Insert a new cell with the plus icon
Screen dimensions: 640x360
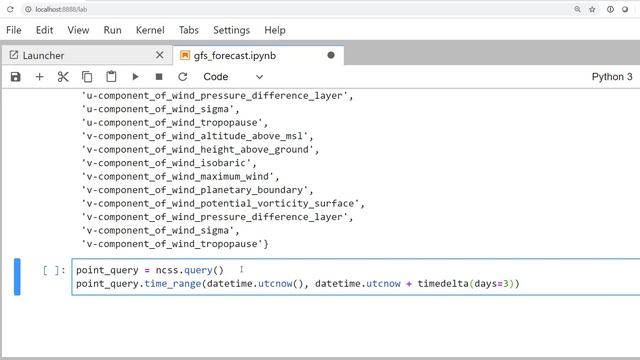tap(40, 77)
